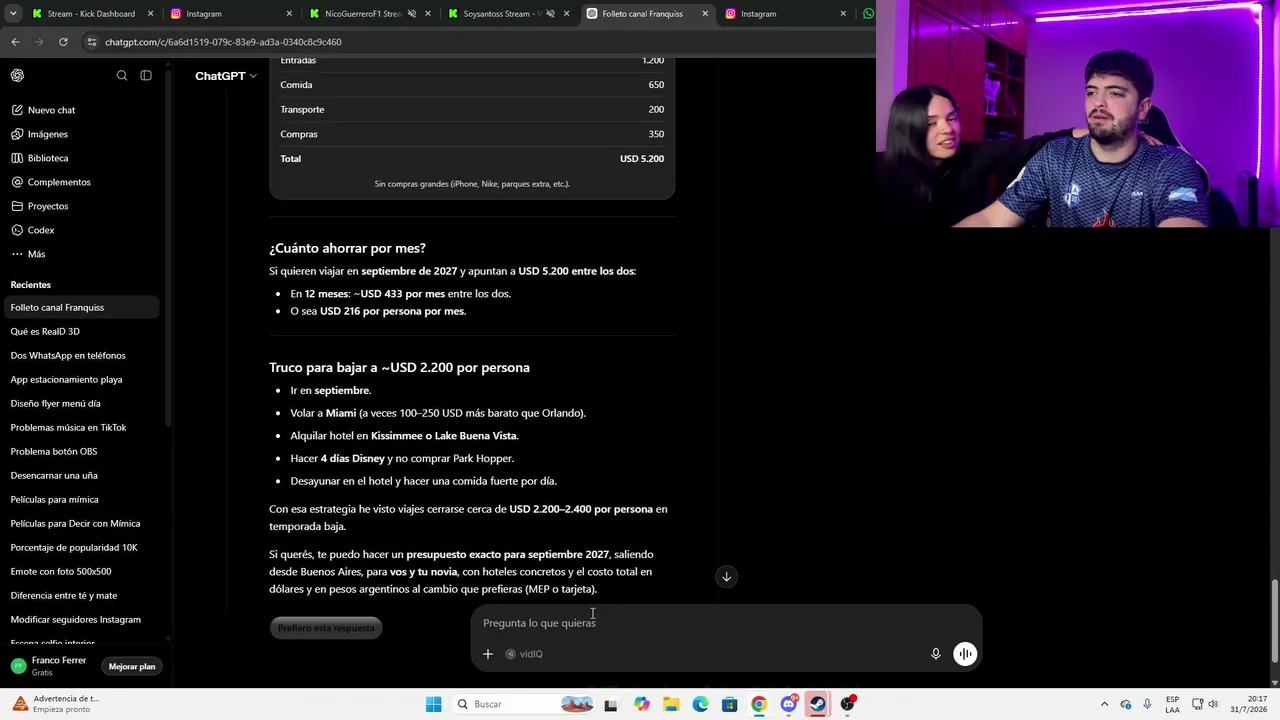Viewport: 1280px width, 720px height.
Task: Open the Diseño flyer menú día chat
Action: pos(80,403)
